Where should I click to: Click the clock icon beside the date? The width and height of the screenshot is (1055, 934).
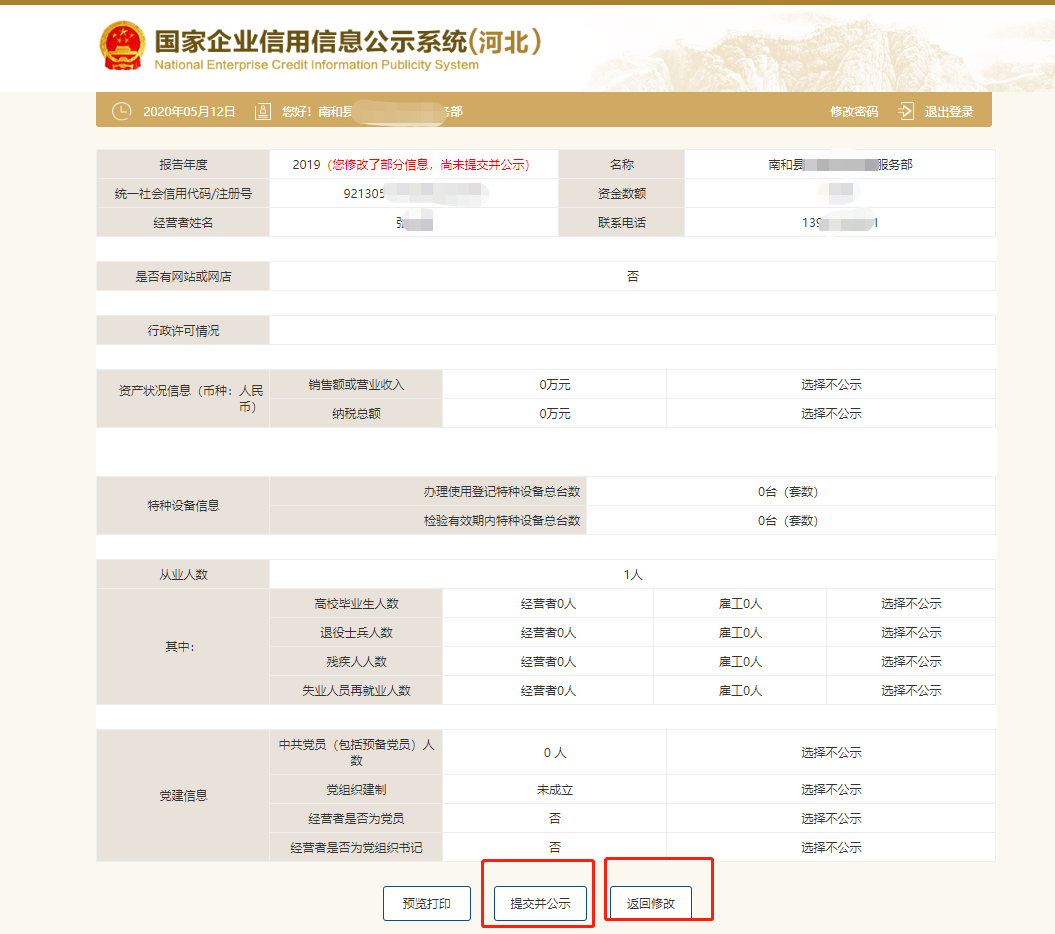(x=122, y=110)
